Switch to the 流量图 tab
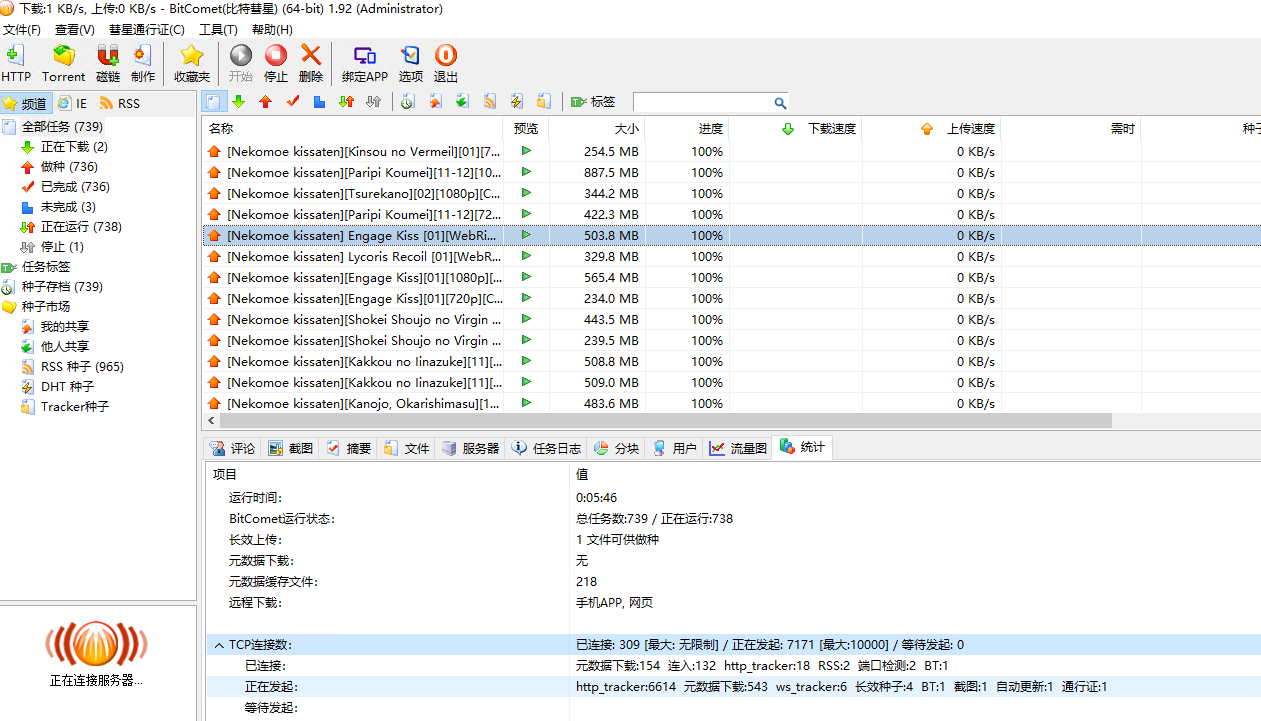The width and height of the screenshot is (1261, 721). [x=739, y=448]
